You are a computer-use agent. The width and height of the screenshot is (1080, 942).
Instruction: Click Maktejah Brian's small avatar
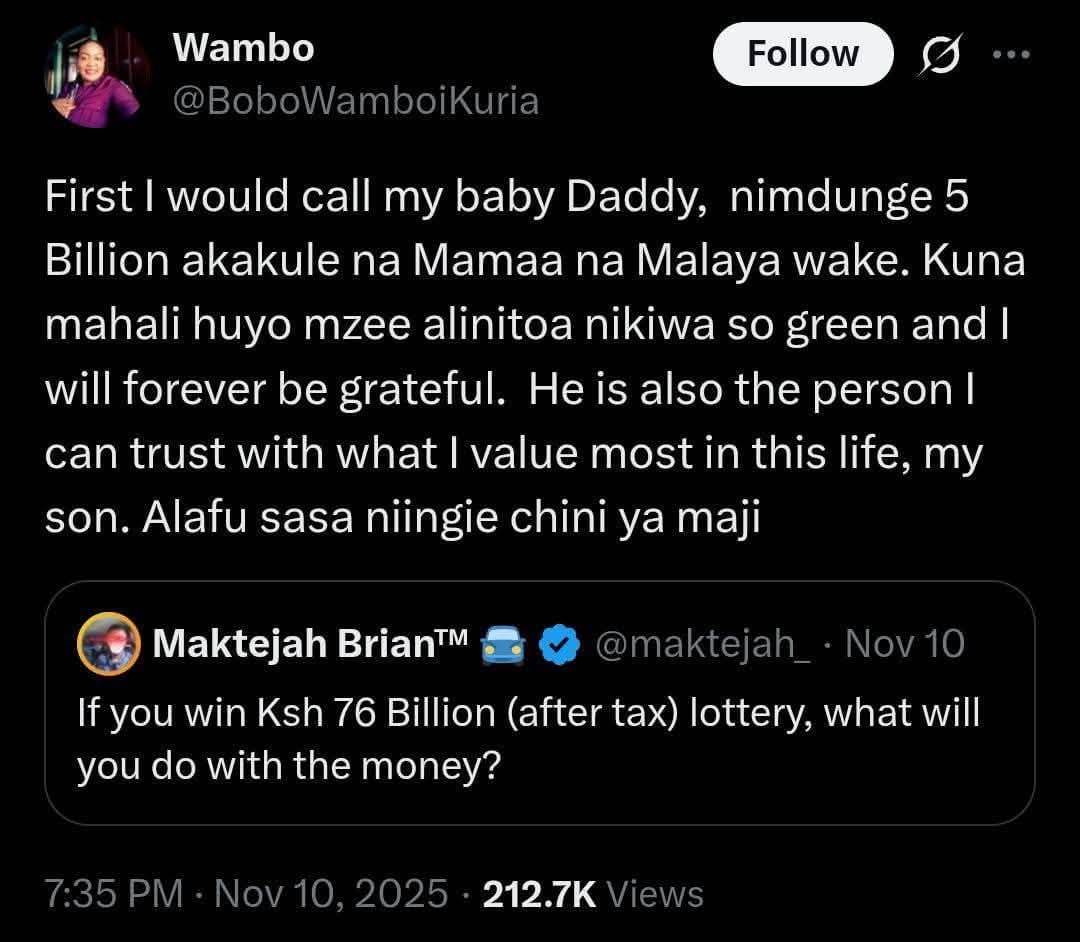coord(108,644)
